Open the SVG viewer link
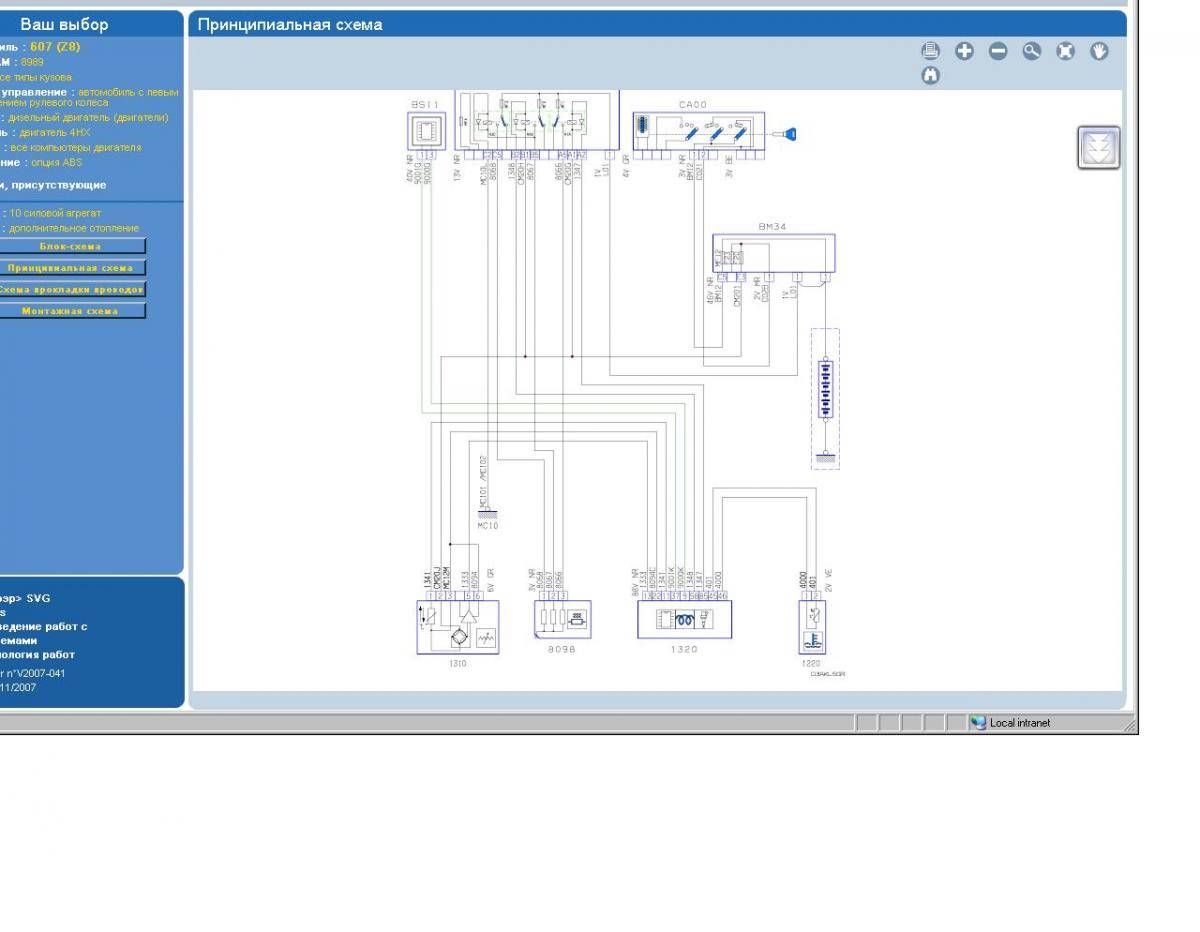Screen dimensions: 1200x932 26,598
